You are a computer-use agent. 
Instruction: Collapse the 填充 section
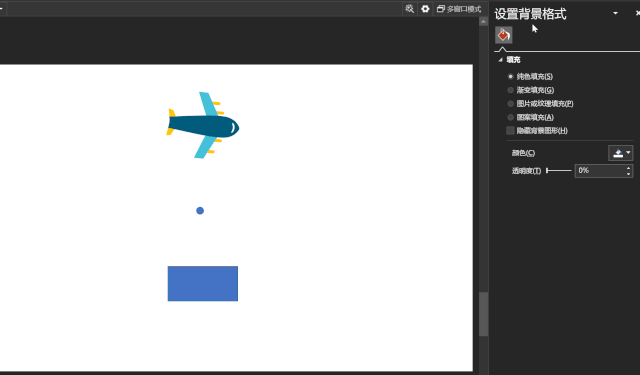(500, 60)
